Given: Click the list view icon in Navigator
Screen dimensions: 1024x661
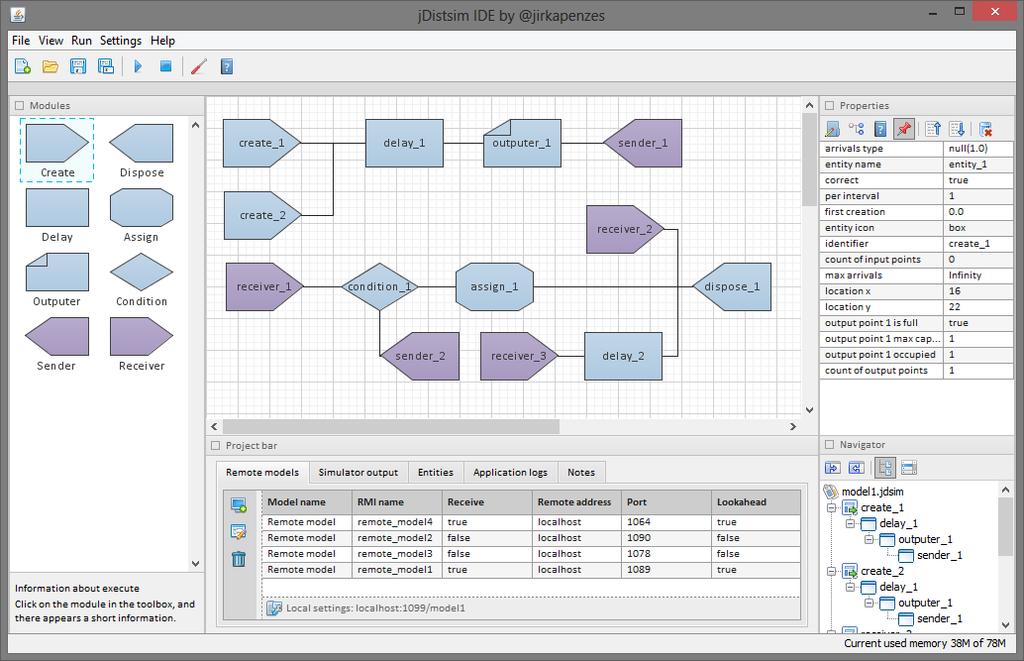Looking at the screenshot, I should tap(909, 468).
